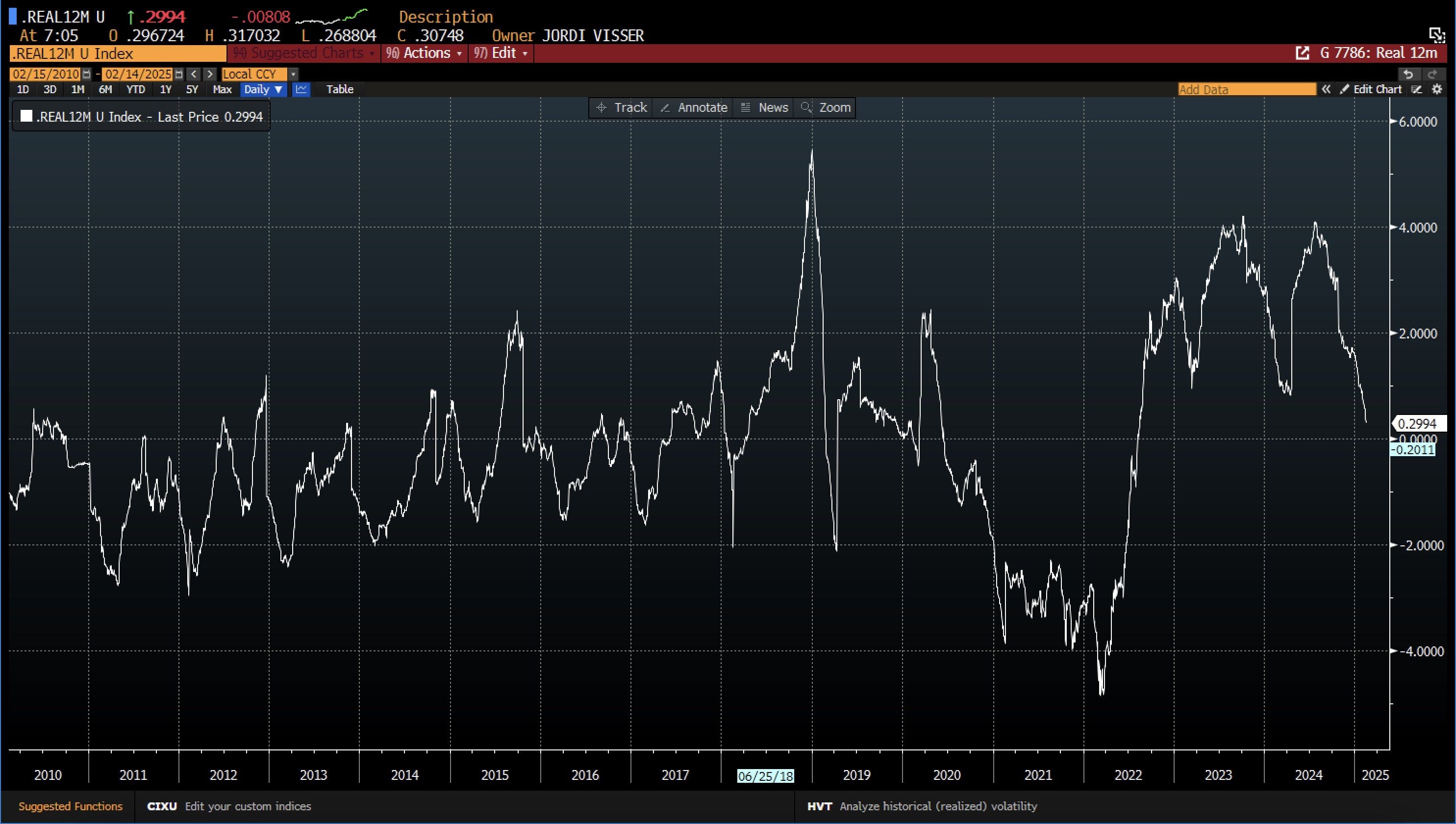This screenshot has width=1456, height=824.
Task: Open end date calendar picker
Action: 179,74
